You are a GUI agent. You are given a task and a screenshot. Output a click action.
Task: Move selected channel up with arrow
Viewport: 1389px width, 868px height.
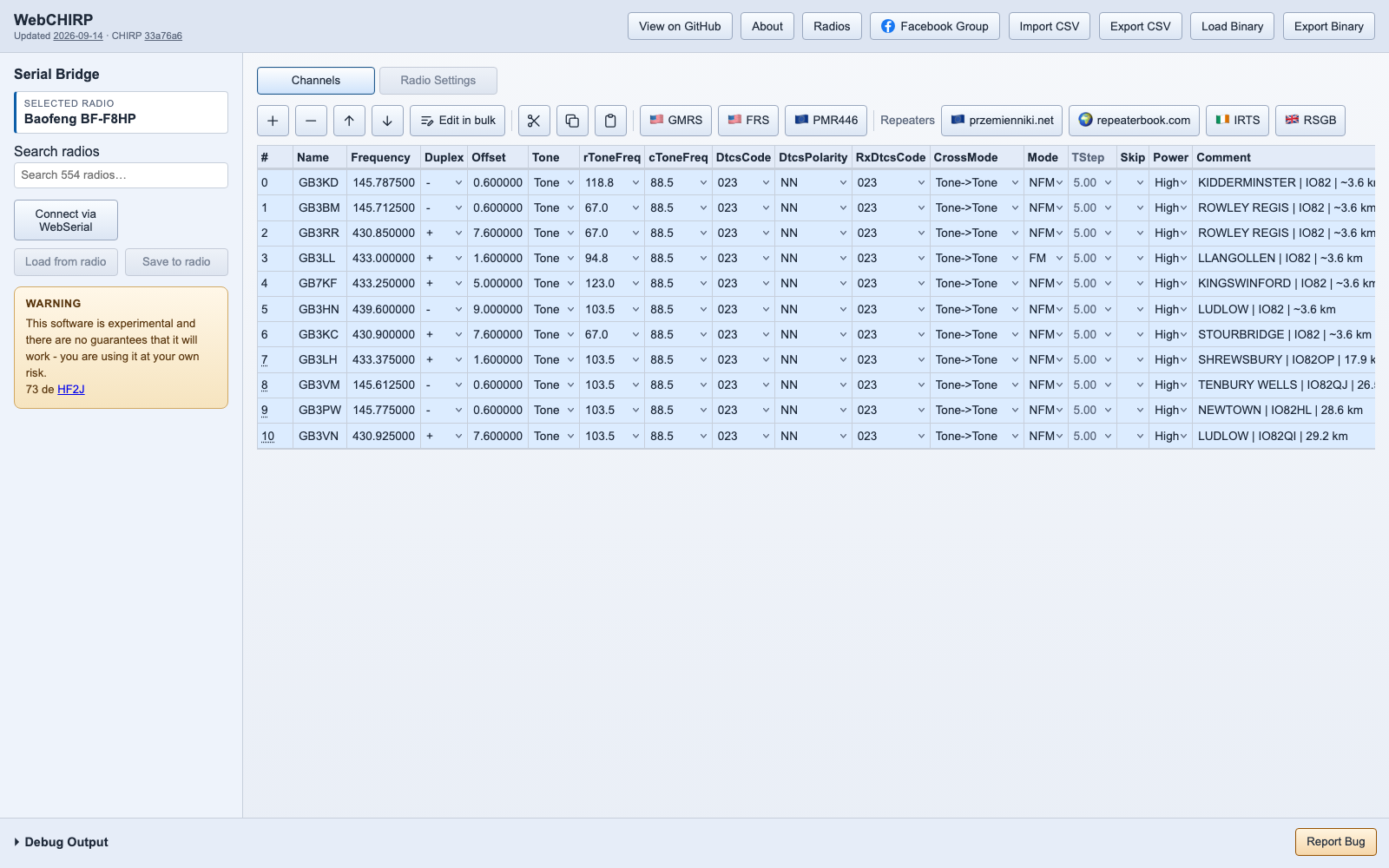pos(349,121)
